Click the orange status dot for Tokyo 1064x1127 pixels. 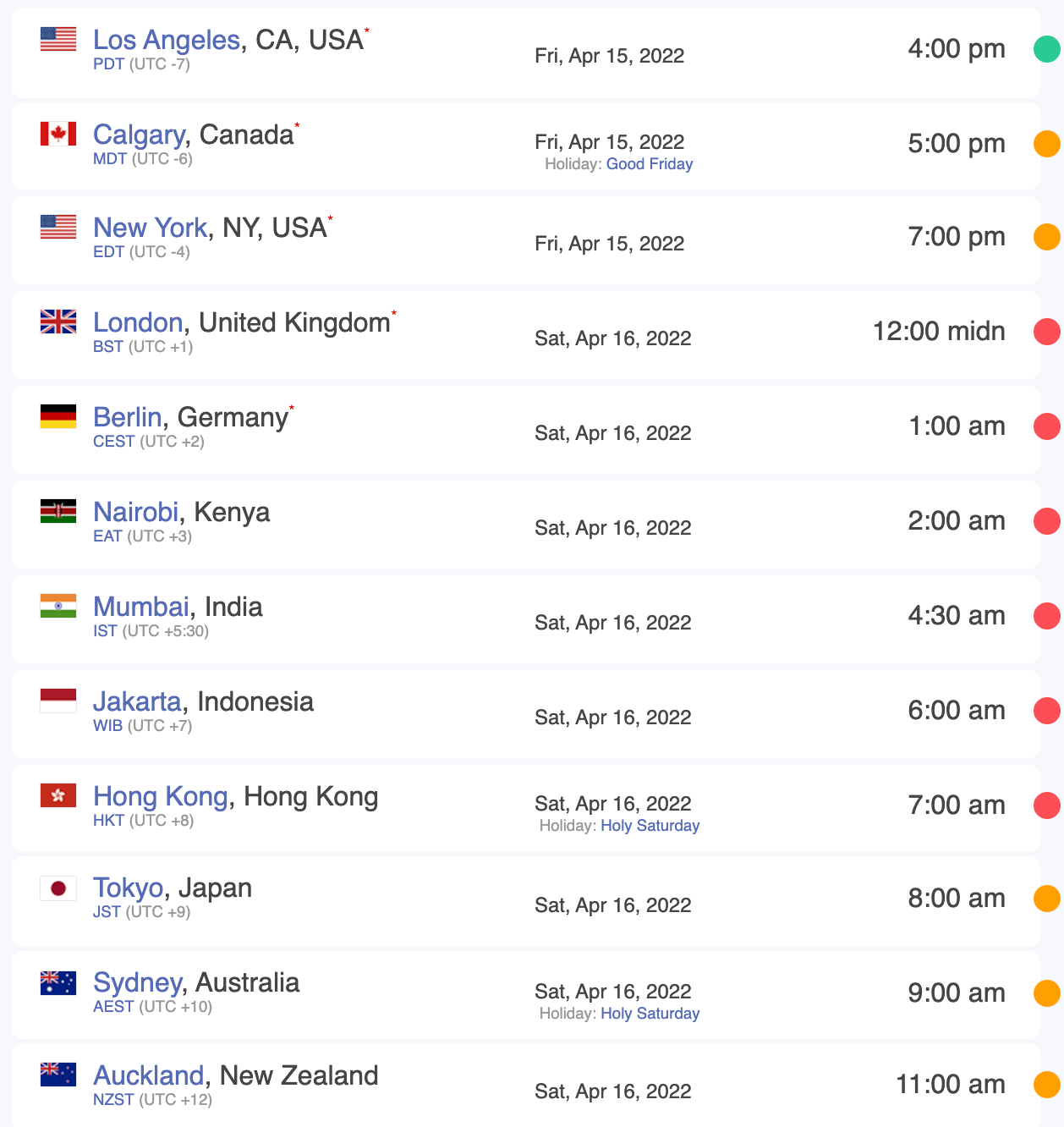(x=1047, y=899)
